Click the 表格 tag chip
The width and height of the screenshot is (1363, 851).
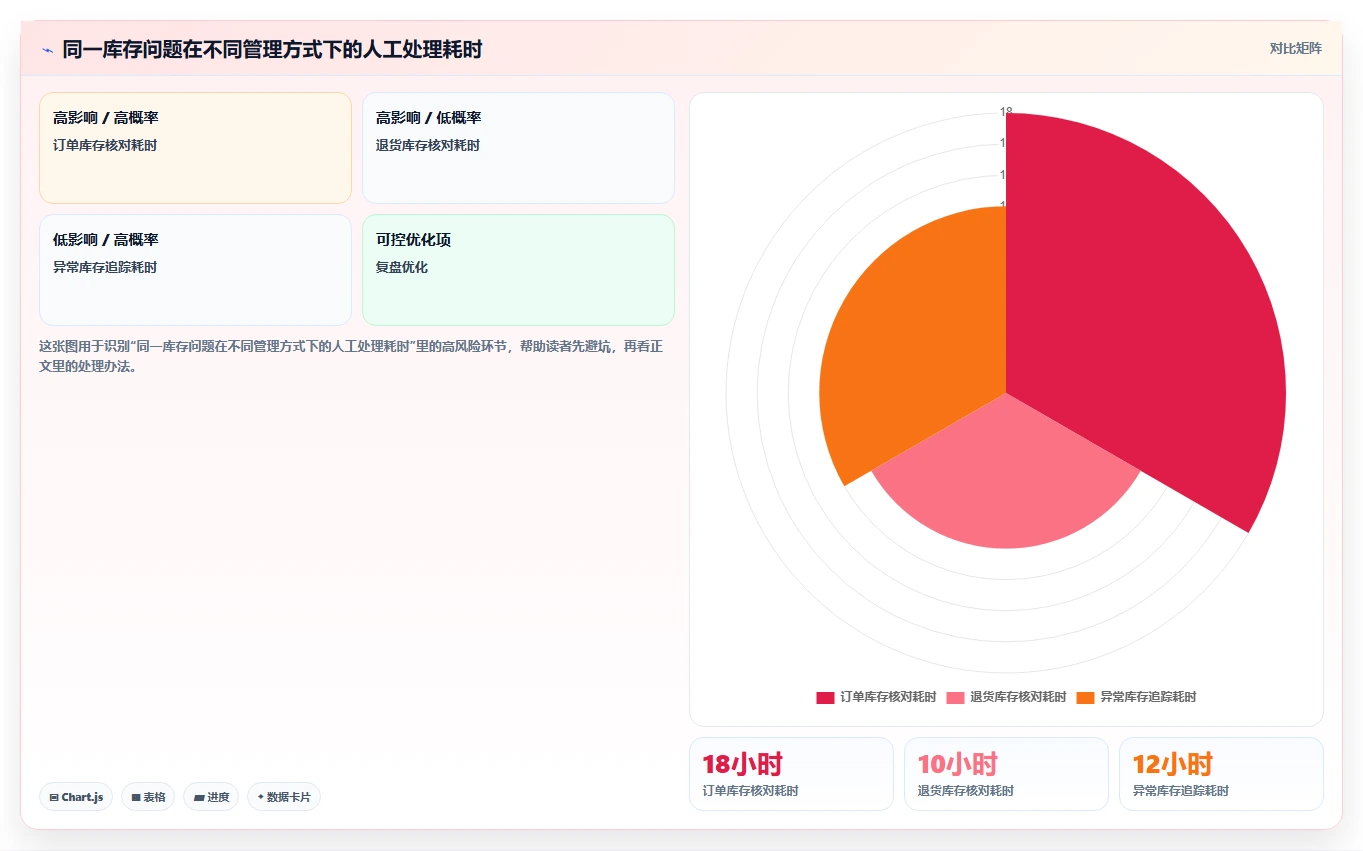point(148,797)
